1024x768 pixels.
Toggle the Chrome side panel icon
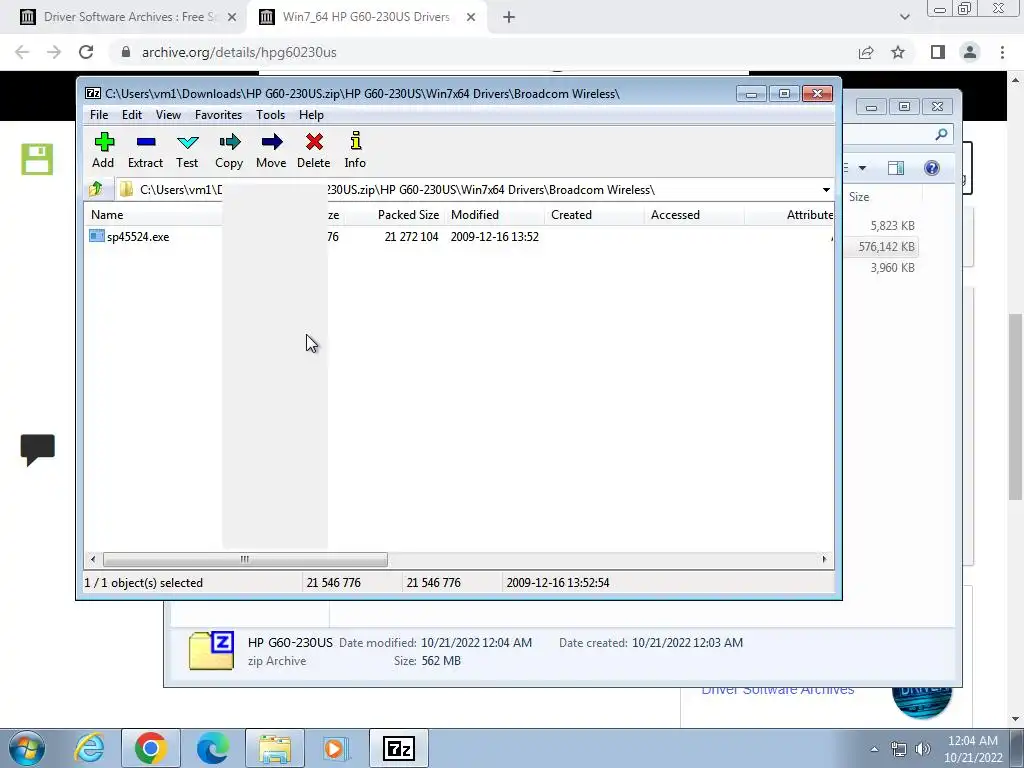pos(938,52)
